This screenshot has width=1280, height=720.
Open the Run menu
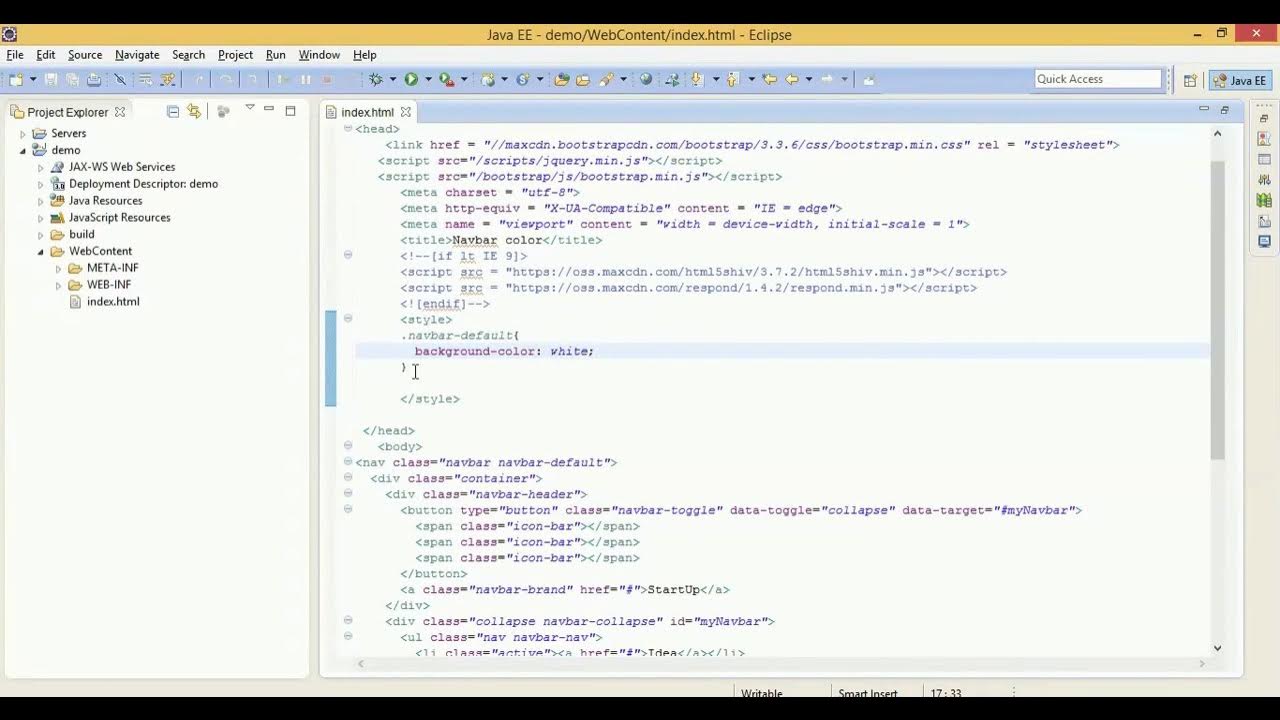[276, 55]
